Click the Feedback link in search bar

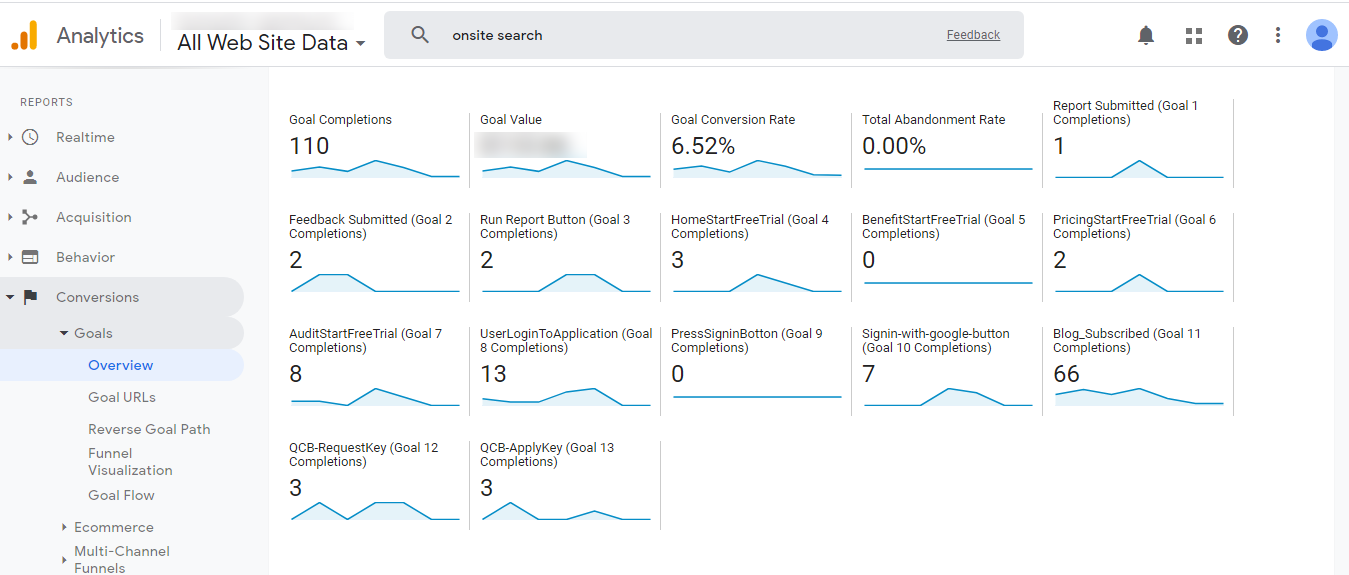pos(973,35)
